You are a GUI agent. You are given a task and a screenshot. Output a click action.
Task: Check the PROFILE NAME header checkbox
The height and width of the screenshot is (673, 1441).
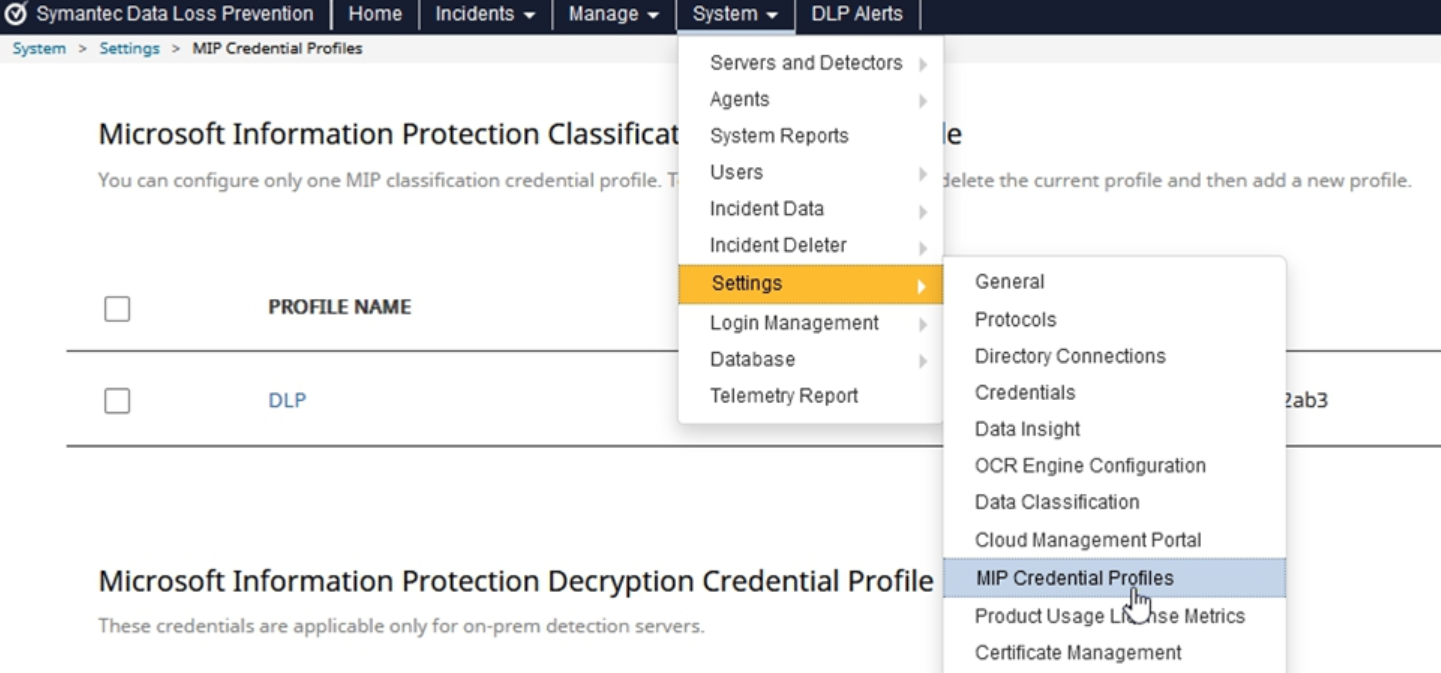pos(117,309)
